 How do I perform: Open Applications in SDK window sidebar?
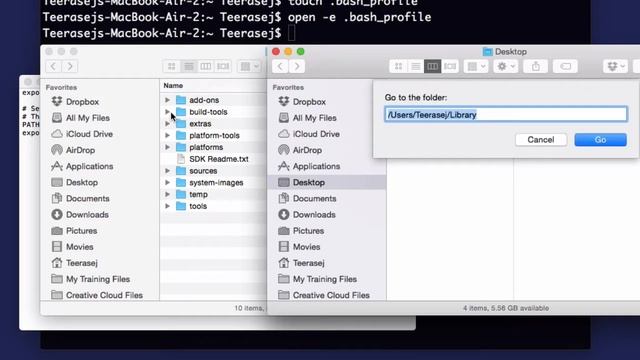82,166
